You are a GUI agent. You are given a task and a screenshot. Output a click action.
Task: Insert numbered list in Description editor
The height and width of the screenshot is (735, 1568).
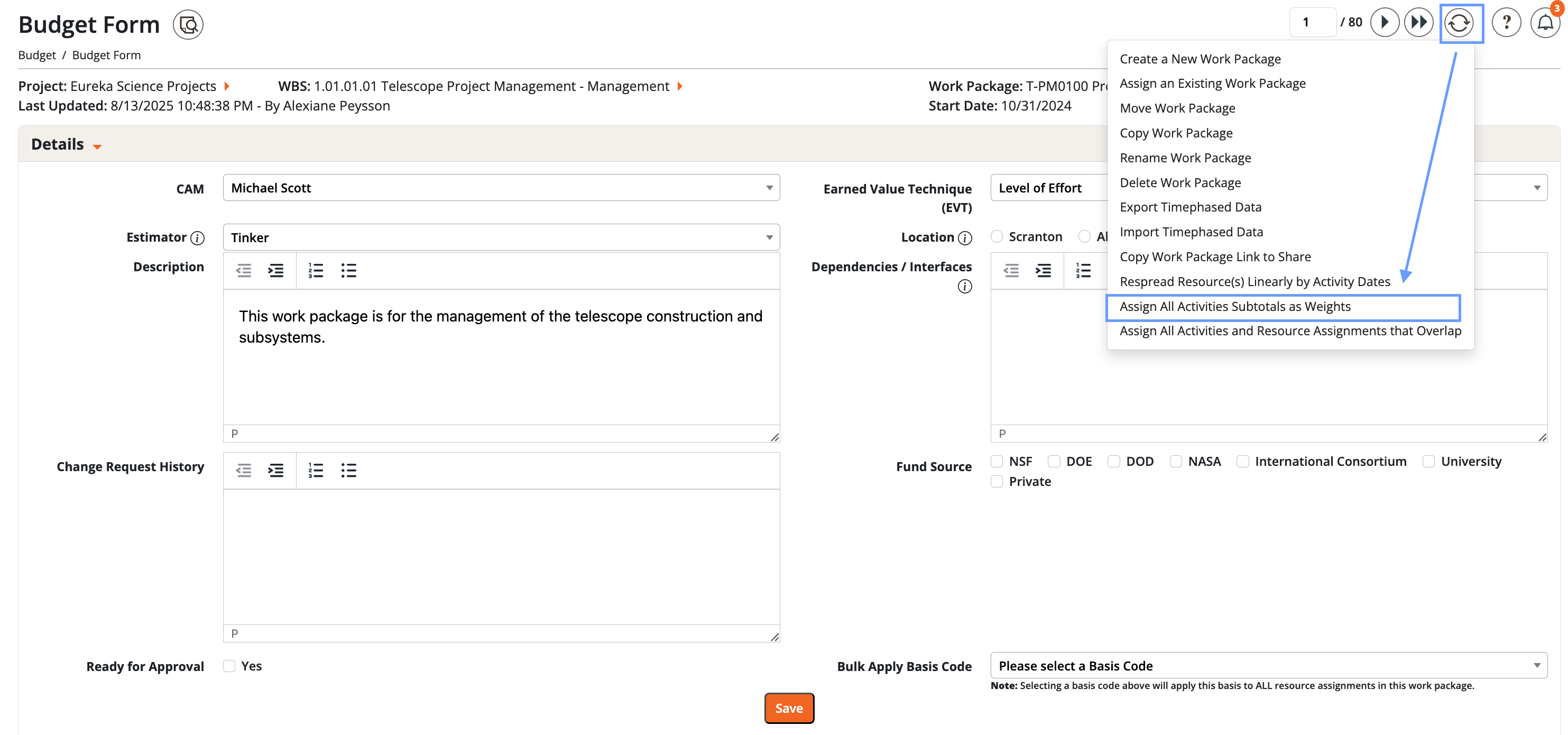coord(315,270)
